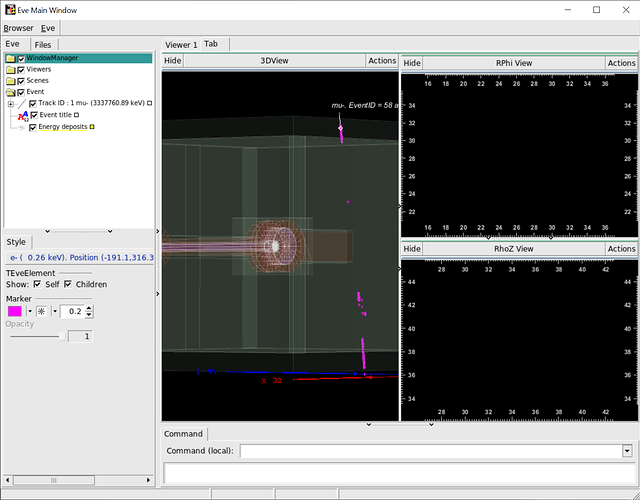This screenshot has height=500, width=640.
Task: Open the marker style dropdown arrow
Action: [55, 311]
